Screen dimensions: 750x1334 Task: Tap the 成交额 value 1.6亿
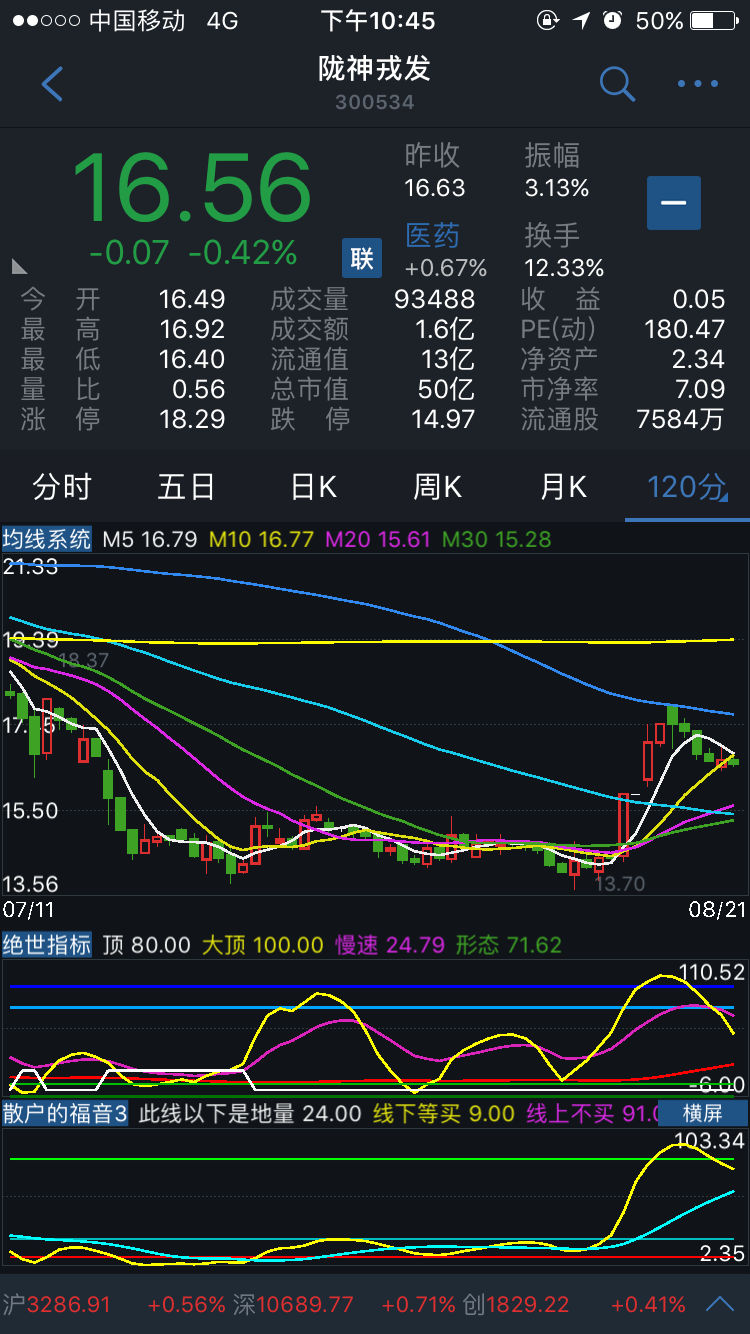[445, 329]
